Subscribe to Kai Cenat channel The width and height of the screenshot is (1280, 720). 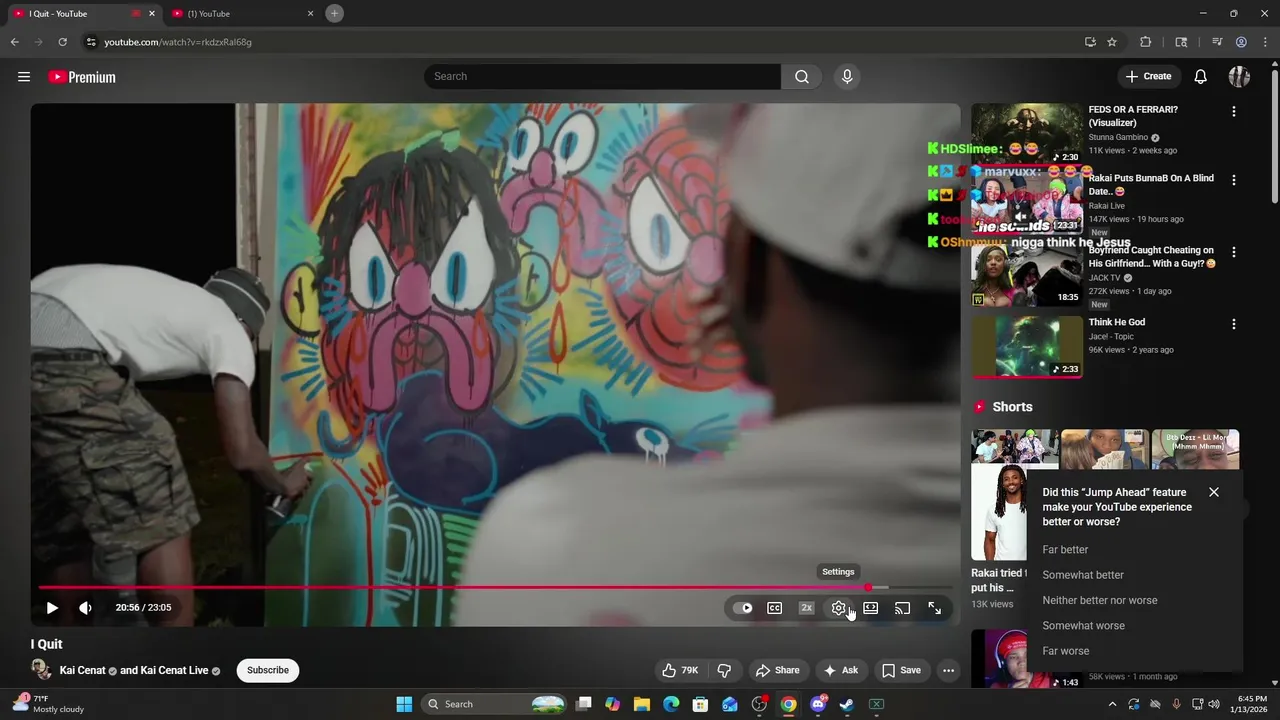coord(268,670)
